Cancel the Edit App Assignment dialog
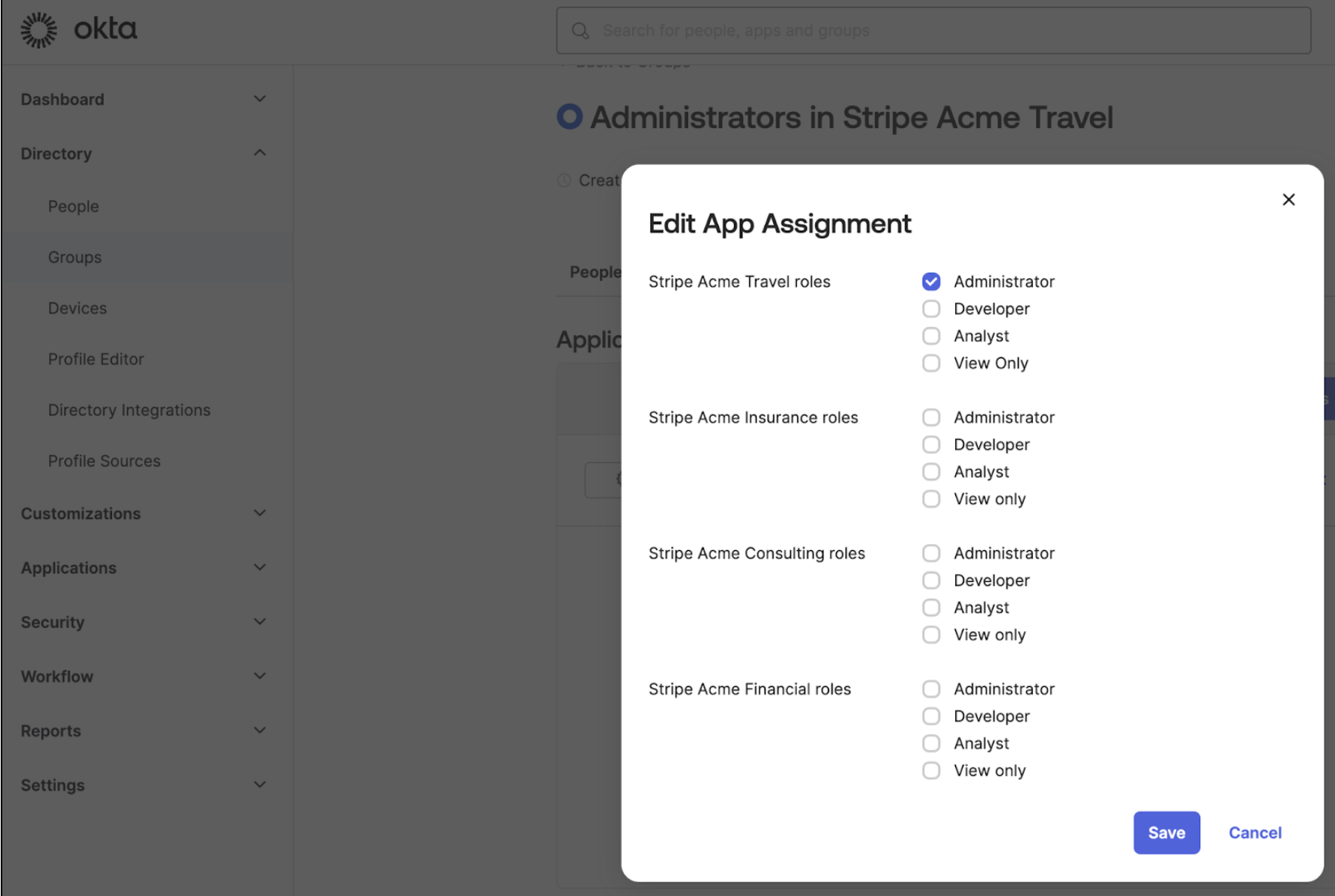1335x896 pixels. point(1255,832)
